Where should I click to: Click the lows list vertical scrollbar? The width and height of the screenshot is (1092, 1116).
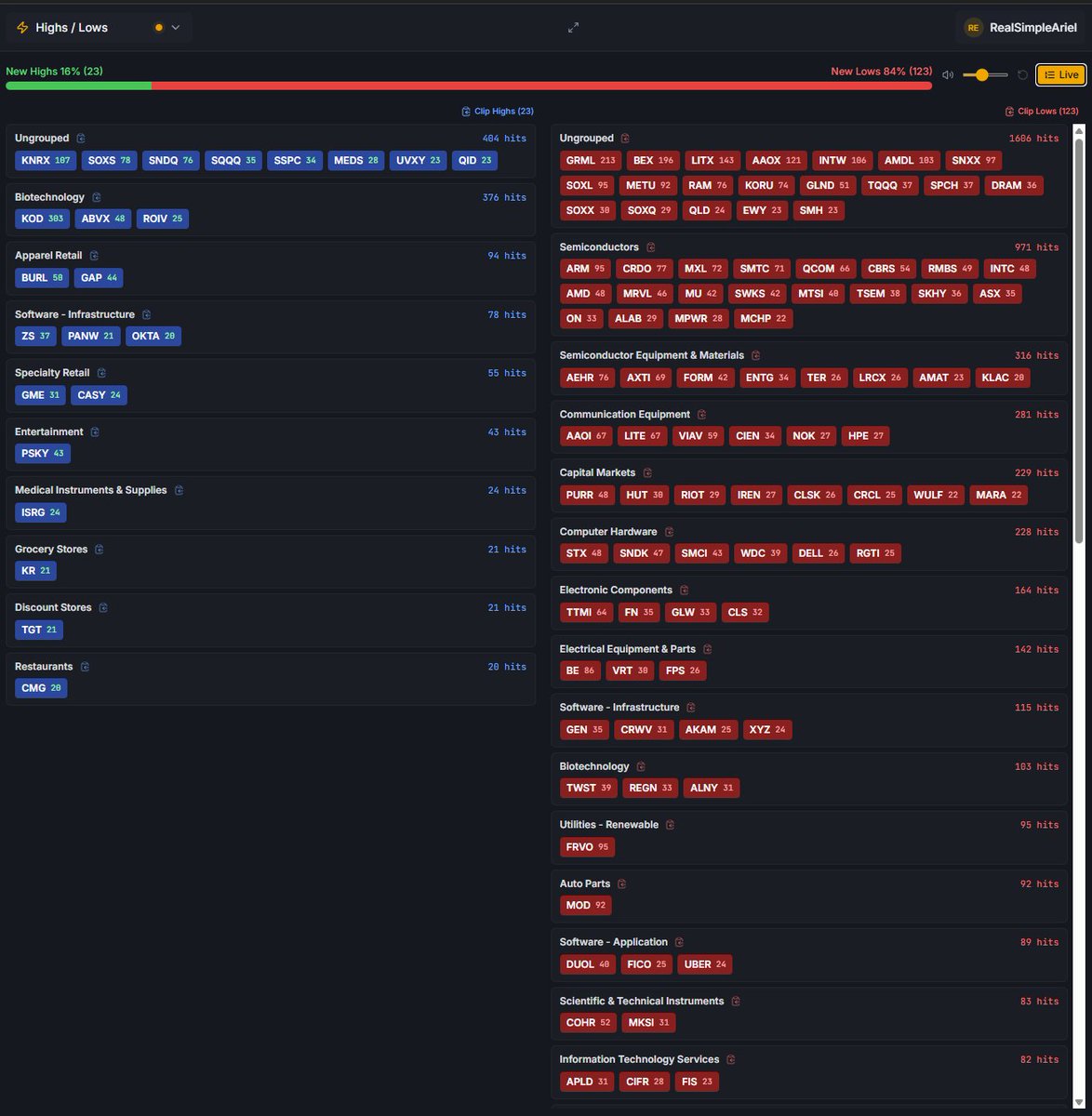[1079, 341]
